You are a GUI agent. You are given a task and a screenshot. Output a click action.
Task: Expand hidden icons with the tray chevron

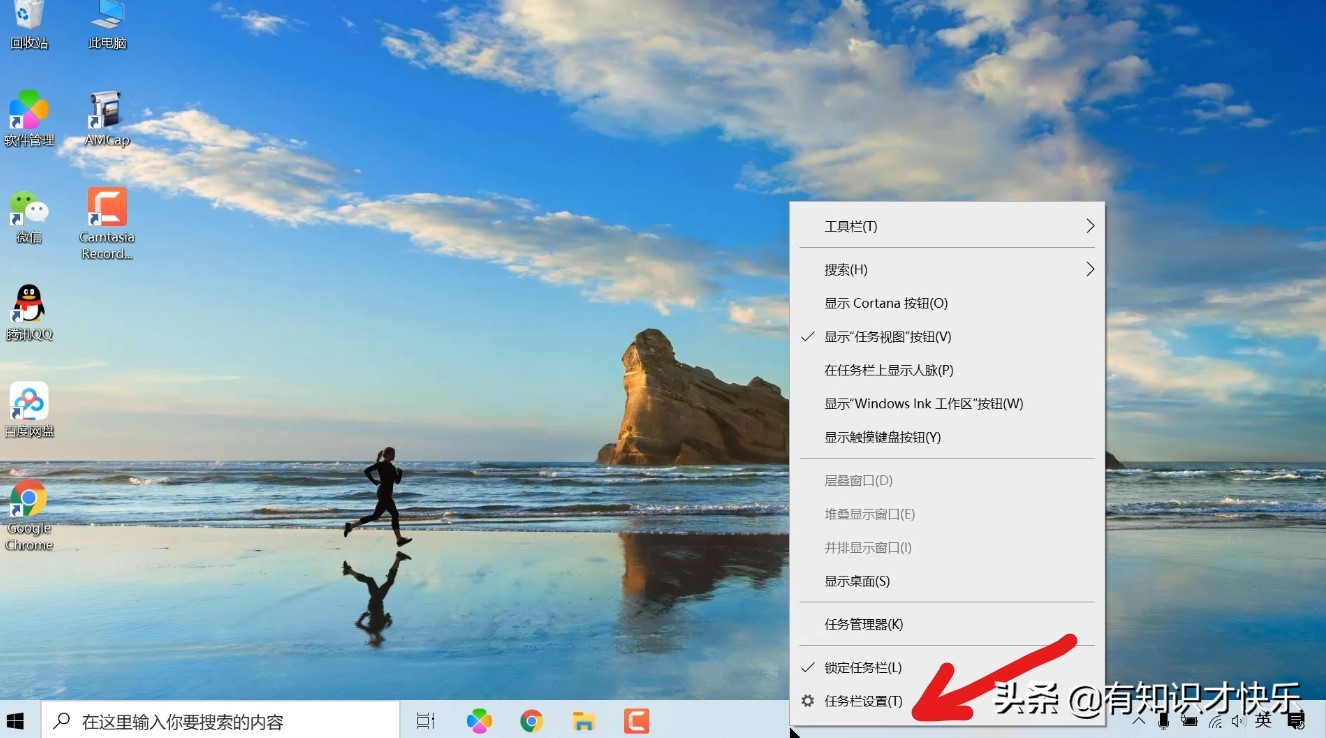tap(1137, 719)
